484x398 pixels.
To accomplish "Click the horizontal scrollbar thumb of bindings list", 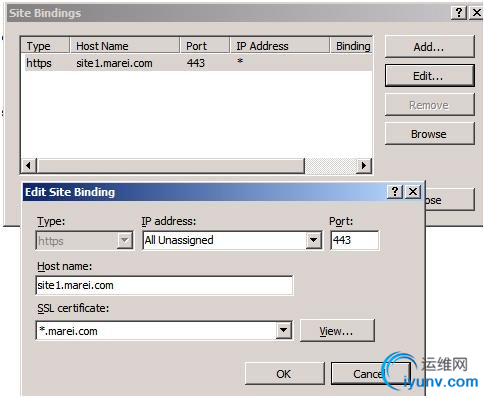I will click(171, 165).
